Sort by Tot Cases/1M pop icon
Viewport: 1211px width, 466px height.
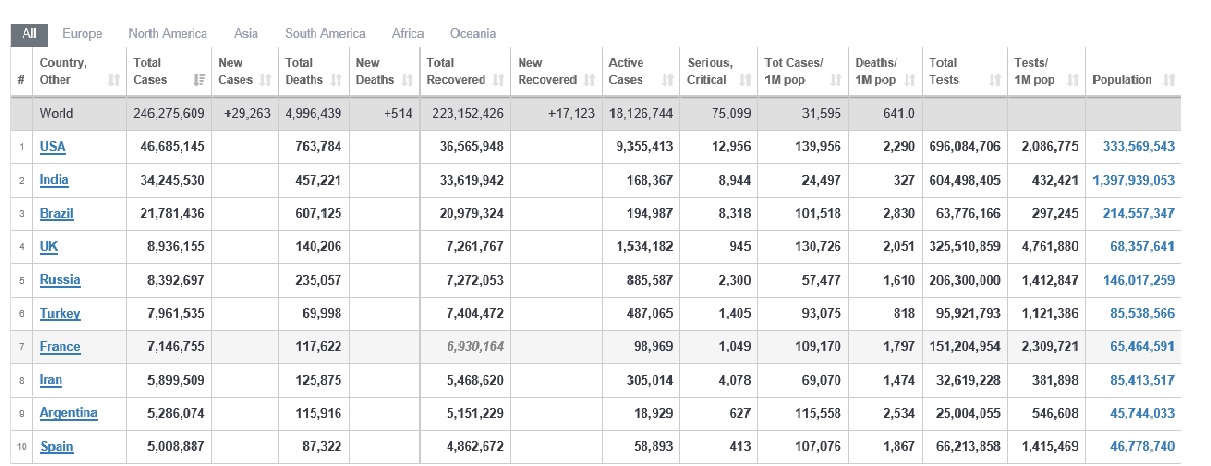tap(837, 80)
